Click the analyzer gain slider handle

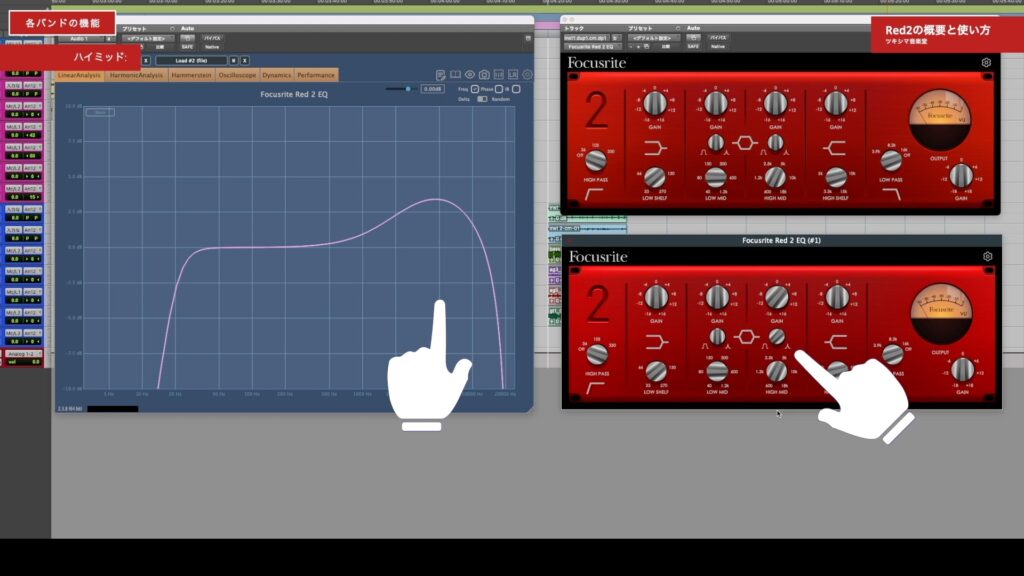click(x=408, y=89)
